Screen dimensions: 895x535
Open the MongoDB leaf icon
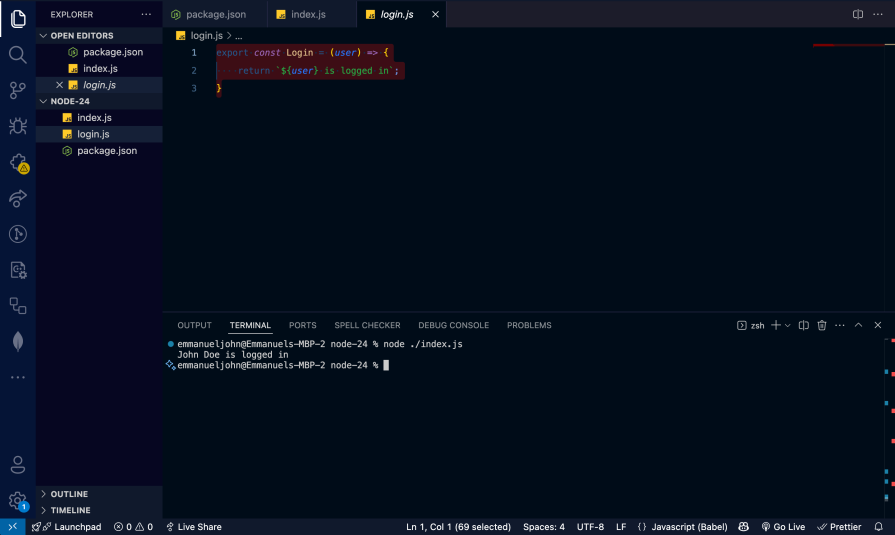point(18,341)
